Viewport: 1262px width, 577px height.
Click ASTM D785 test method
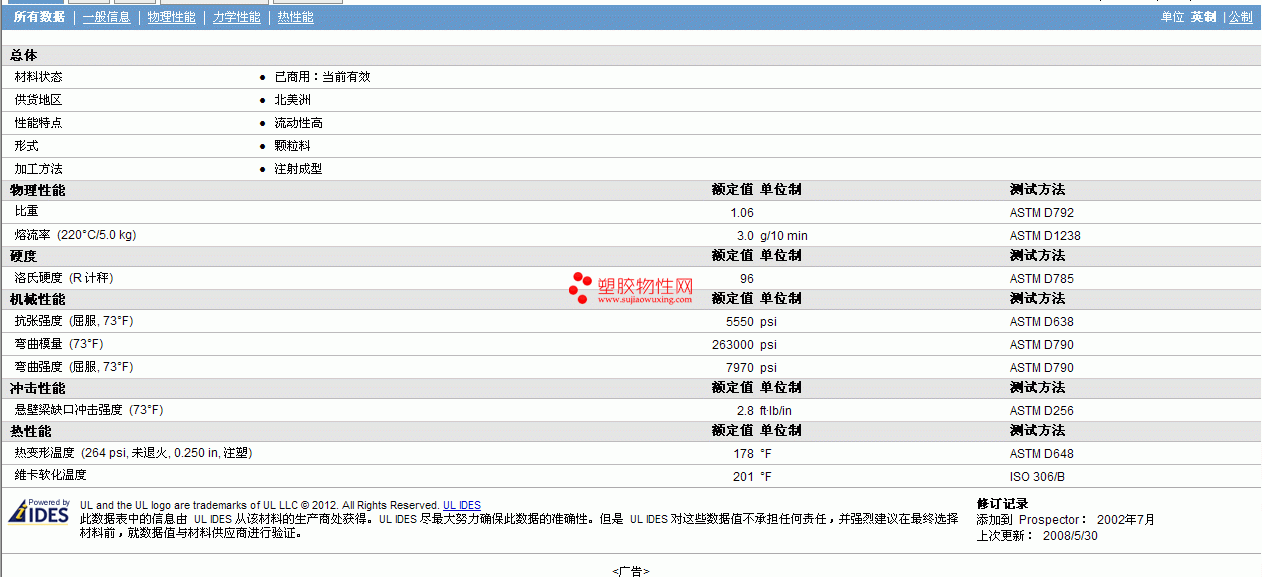(x=1042, y=279)
